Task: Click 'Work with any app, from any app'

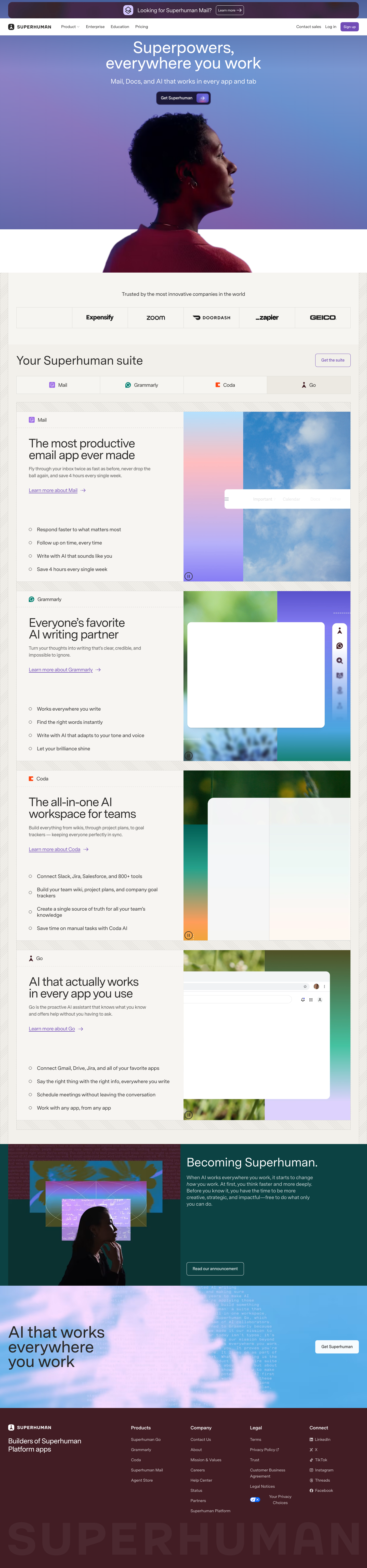Action: tap(74, 1108)
